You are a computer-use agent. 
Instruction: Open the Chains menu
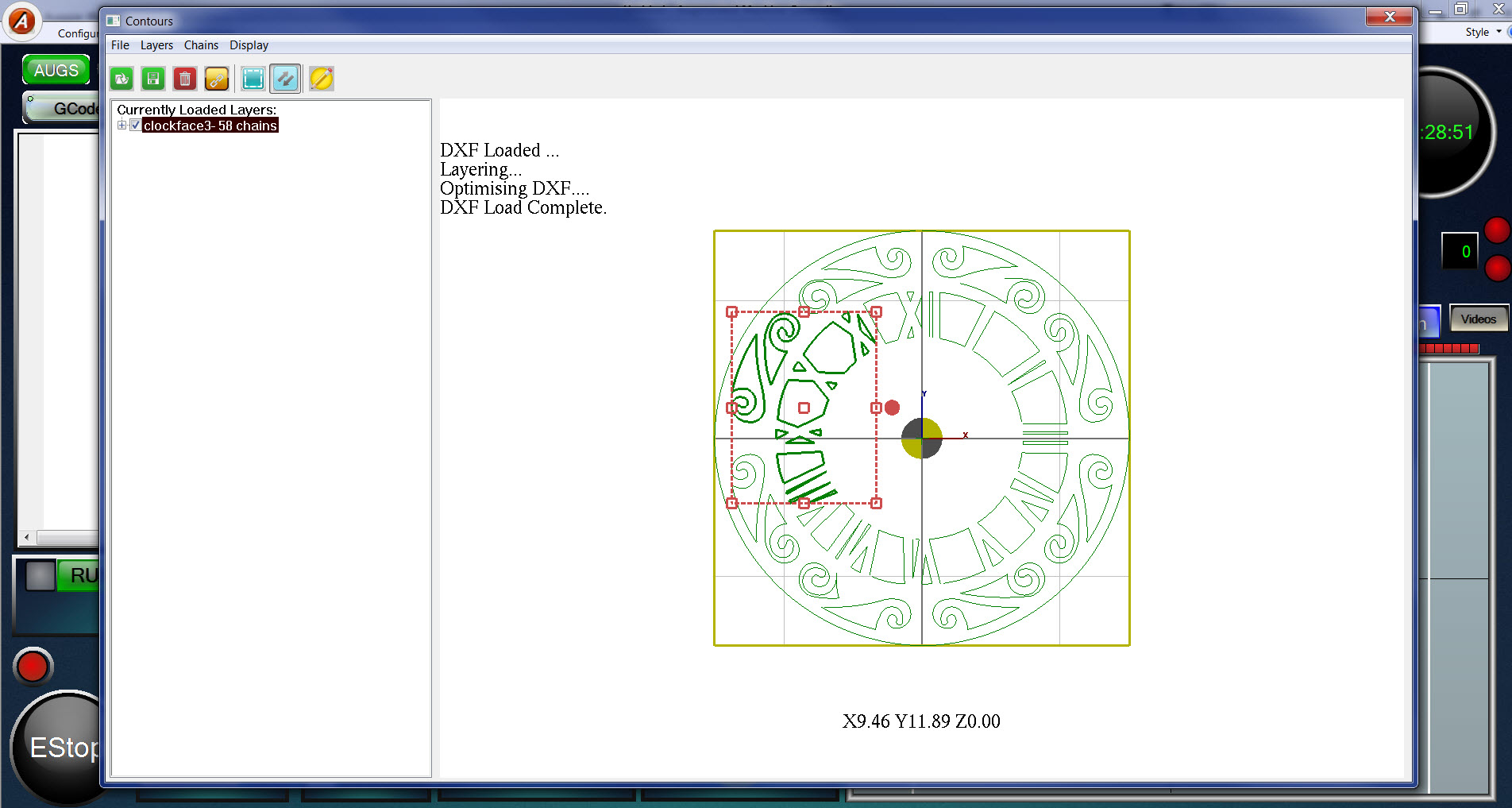tap(201, 45)
